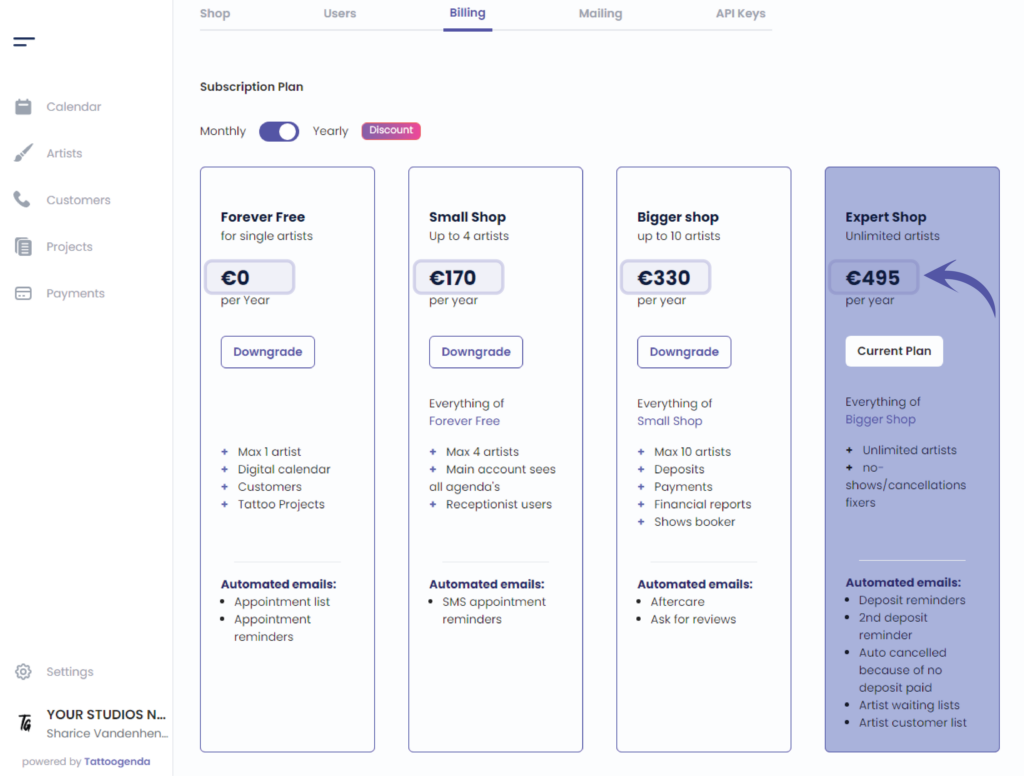Follow the Forever Free link in Small Shop
The height and width of the screenshot is (776, 1024).
coord(464,421)
